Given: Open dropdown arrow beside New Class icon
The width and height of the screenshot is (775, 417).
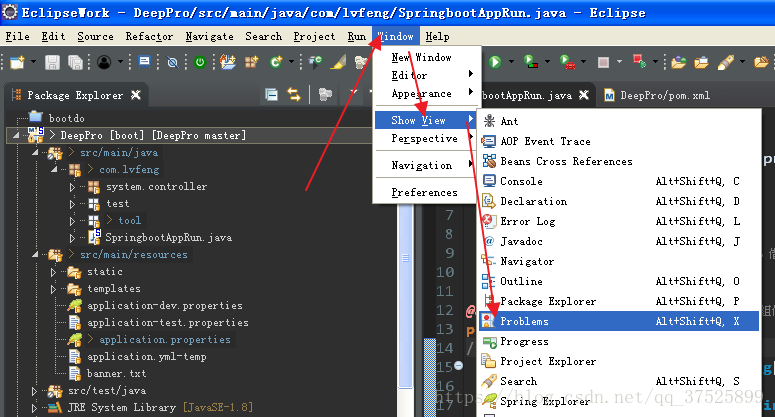Looking at the screenshot, I should tap(291, 62).
